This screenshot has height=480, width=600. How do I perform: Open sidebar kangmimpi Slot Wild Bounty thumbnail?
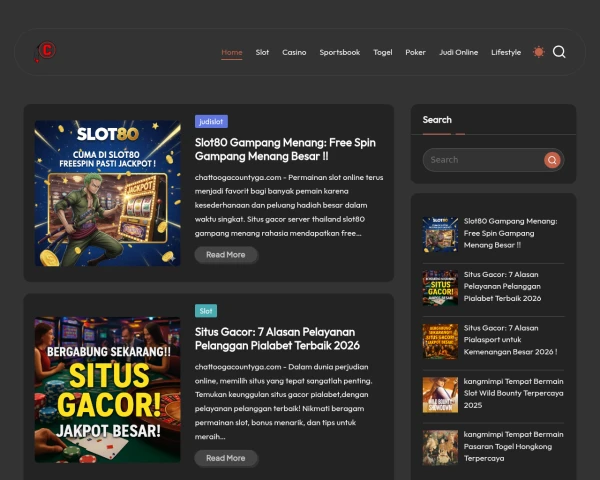[x=440, y=394]
